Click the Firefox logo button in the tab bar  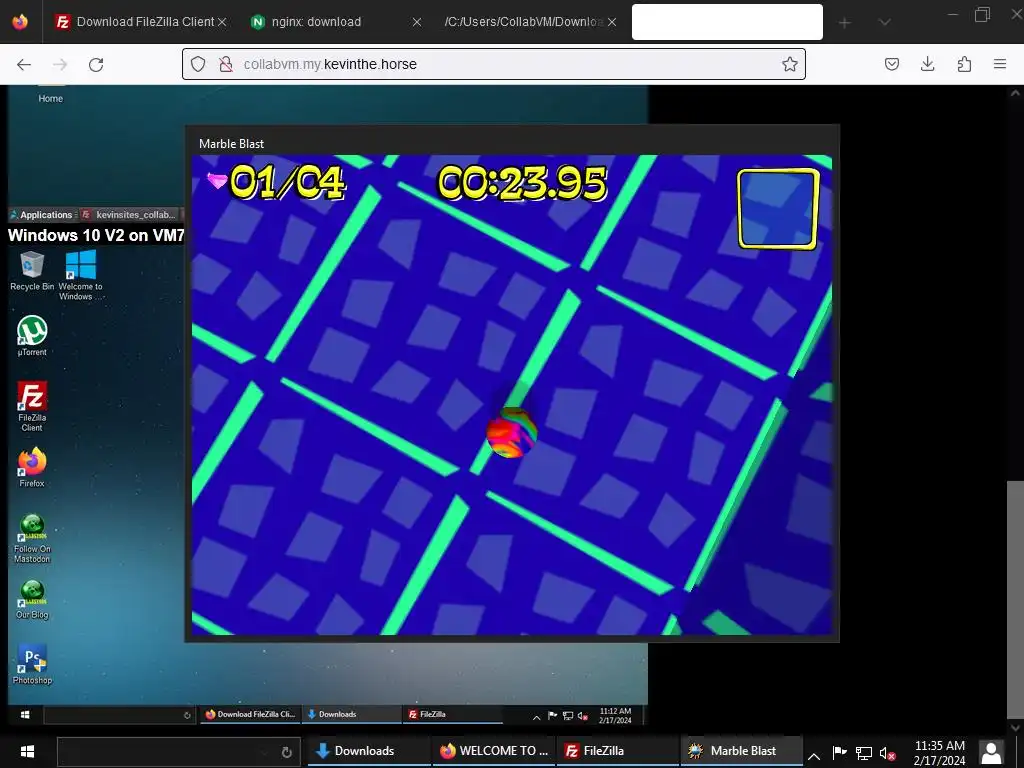coord(20,22)
